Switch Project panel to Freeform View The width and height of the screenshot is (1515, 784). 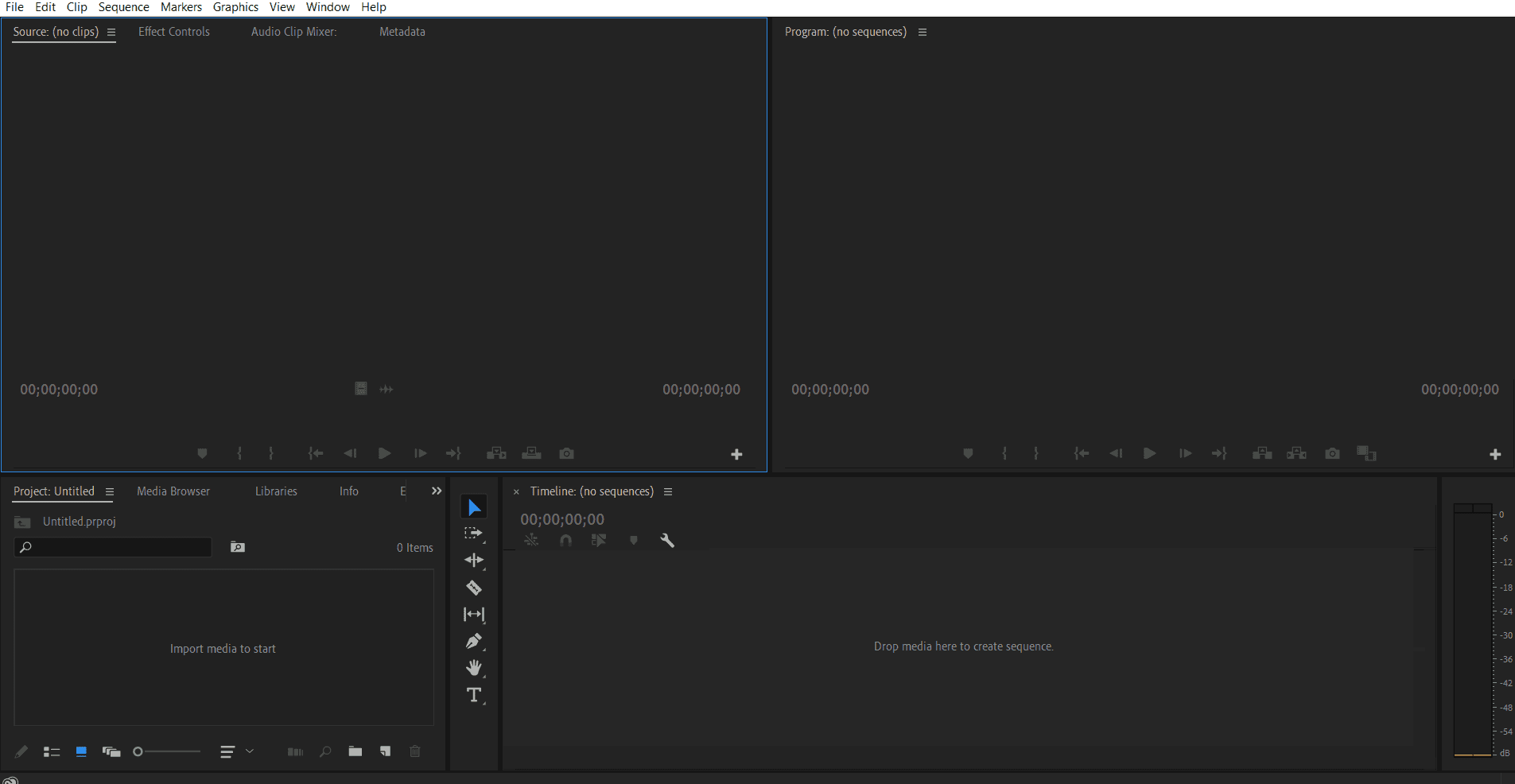[111, 751]
